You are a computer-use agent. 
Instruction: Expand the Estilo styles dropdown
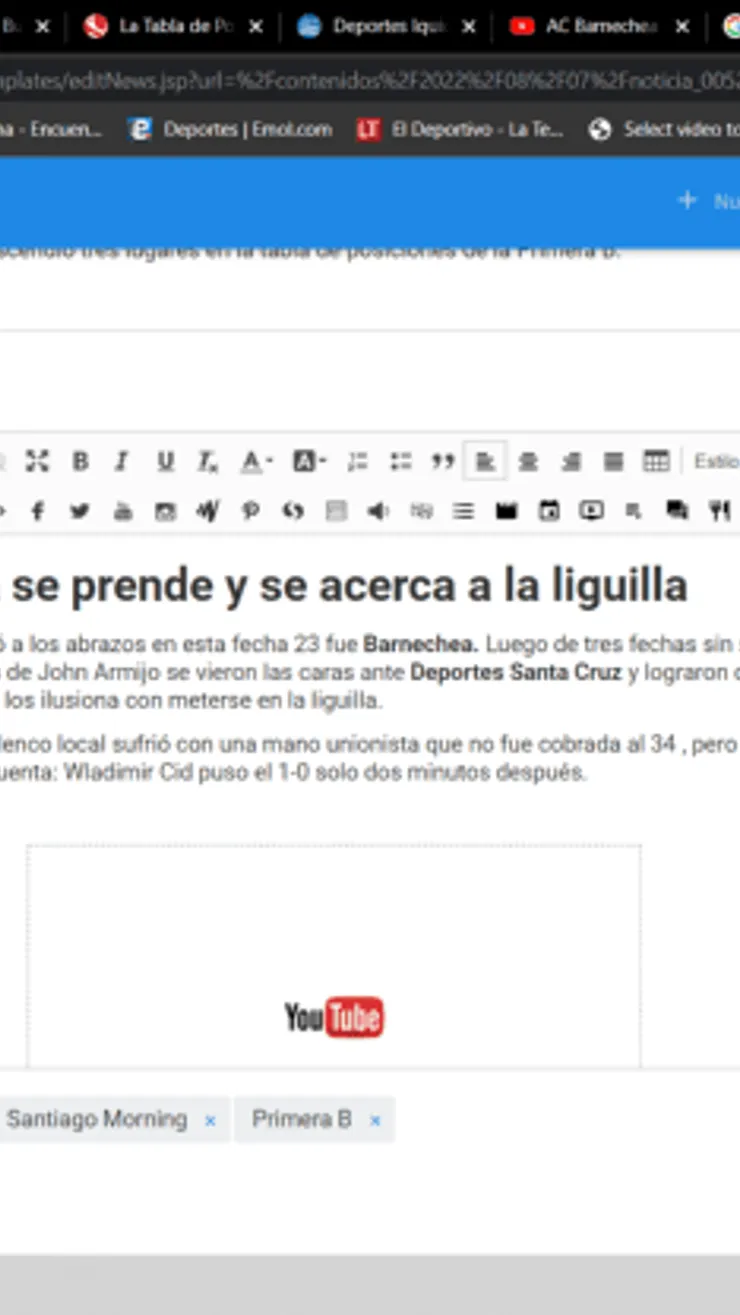click(715, 461)
